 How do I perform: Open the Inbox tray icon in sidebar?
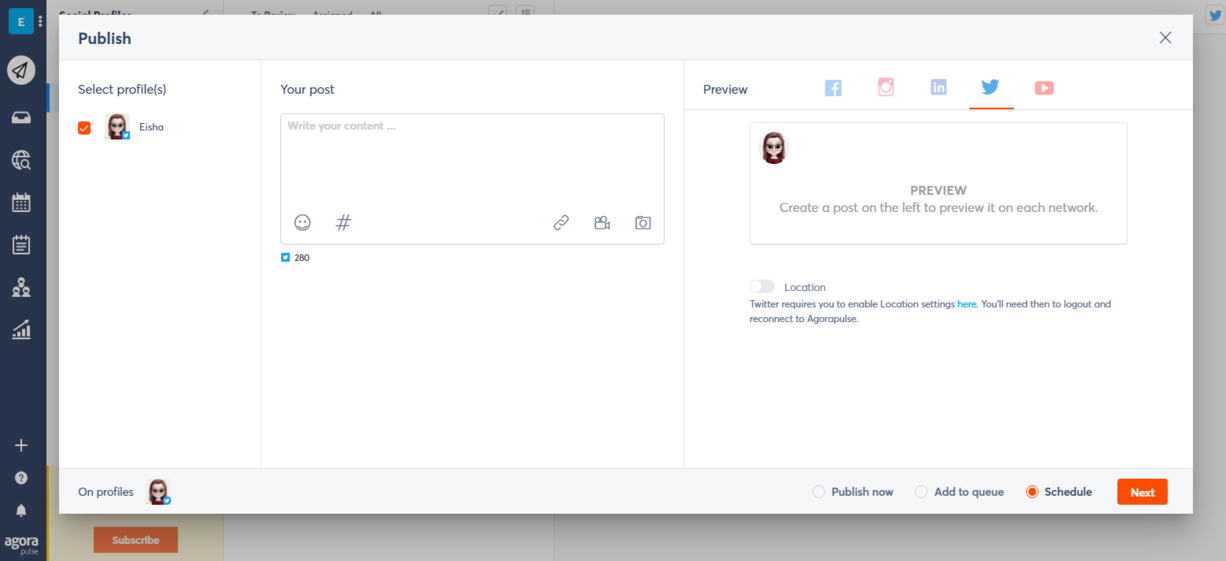coord(21,118)
